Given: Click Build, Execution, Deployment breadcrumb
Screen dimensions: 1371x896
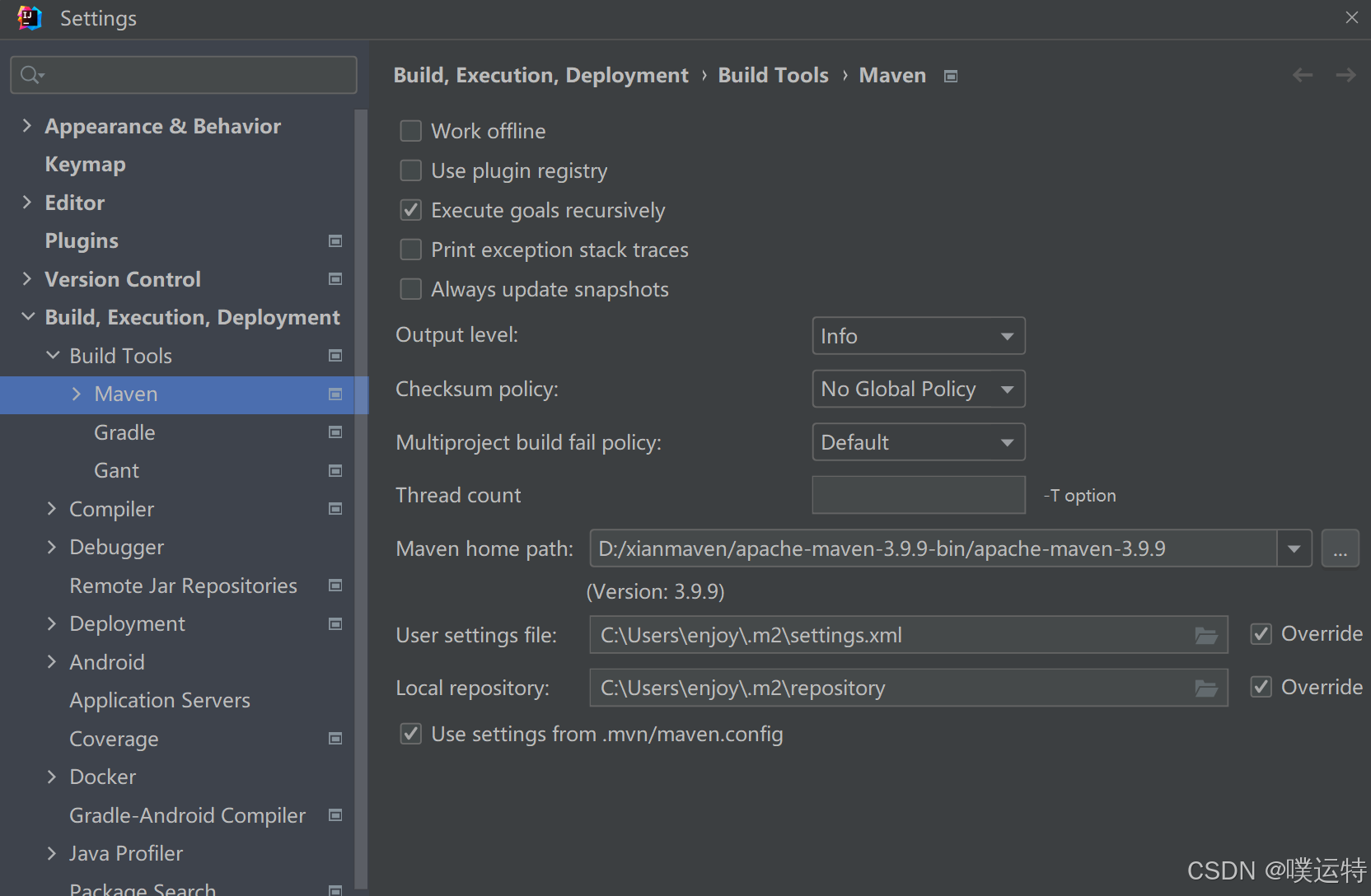Looking at the screenshot, I should click(x=540, y=76).
